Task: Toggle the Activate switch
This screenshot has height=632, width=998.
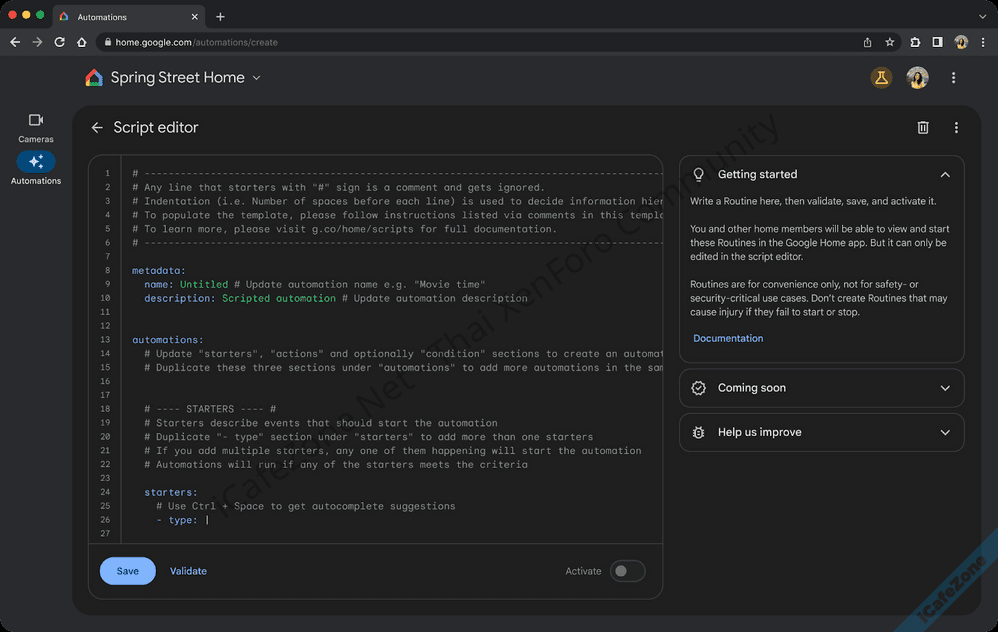Action: [x=627, y=571]
